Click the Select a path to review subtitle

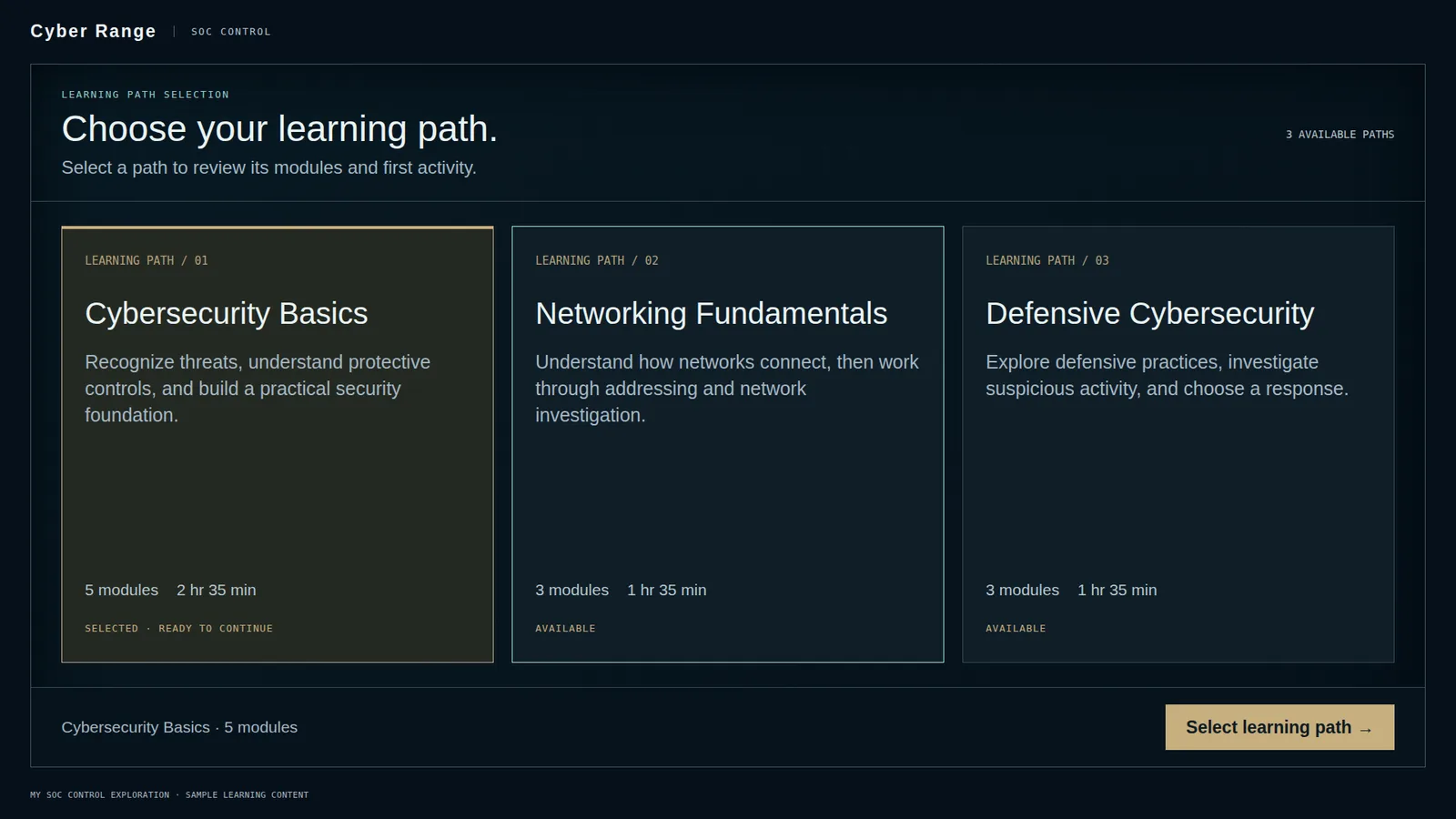pos(269,167)
